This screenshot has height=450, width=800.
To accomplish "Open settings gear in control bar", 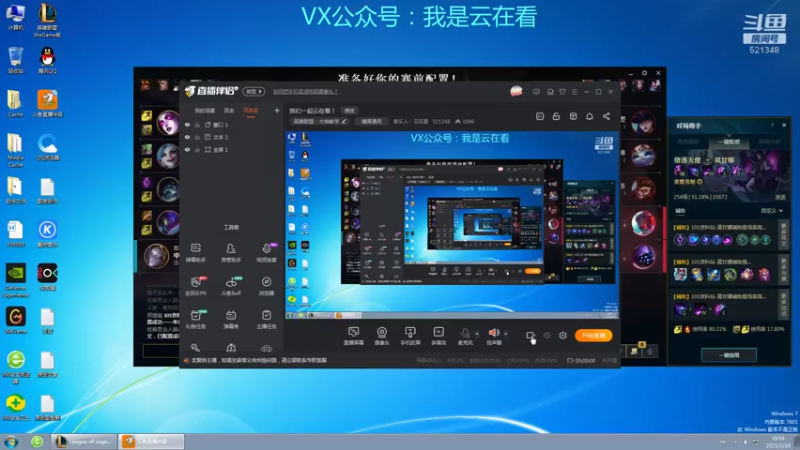I will tap(563, 336).
